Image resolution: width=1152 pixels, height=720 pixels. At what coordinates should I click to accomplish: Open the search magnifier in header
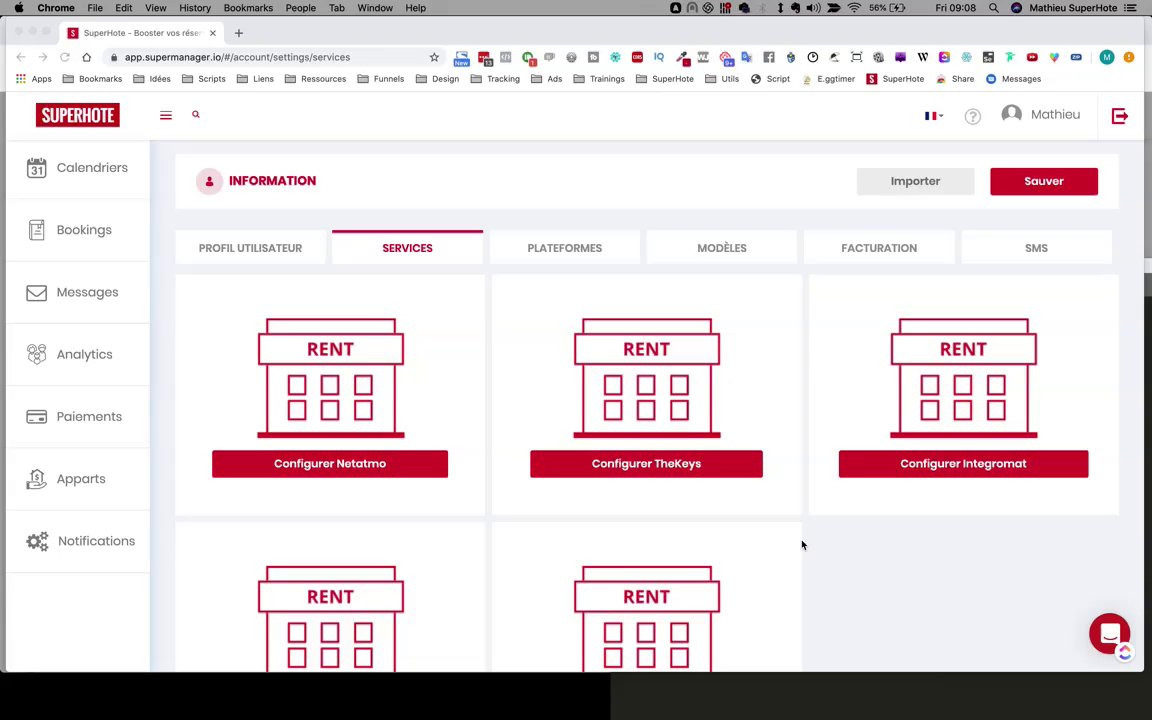coord(195,115)
